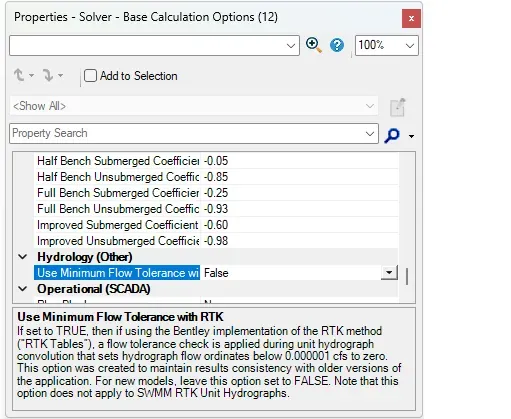Image resolution: width=511 pixels, height=419 pixels.
Task: Open the element selector combo box
Action: pos(154,45)
